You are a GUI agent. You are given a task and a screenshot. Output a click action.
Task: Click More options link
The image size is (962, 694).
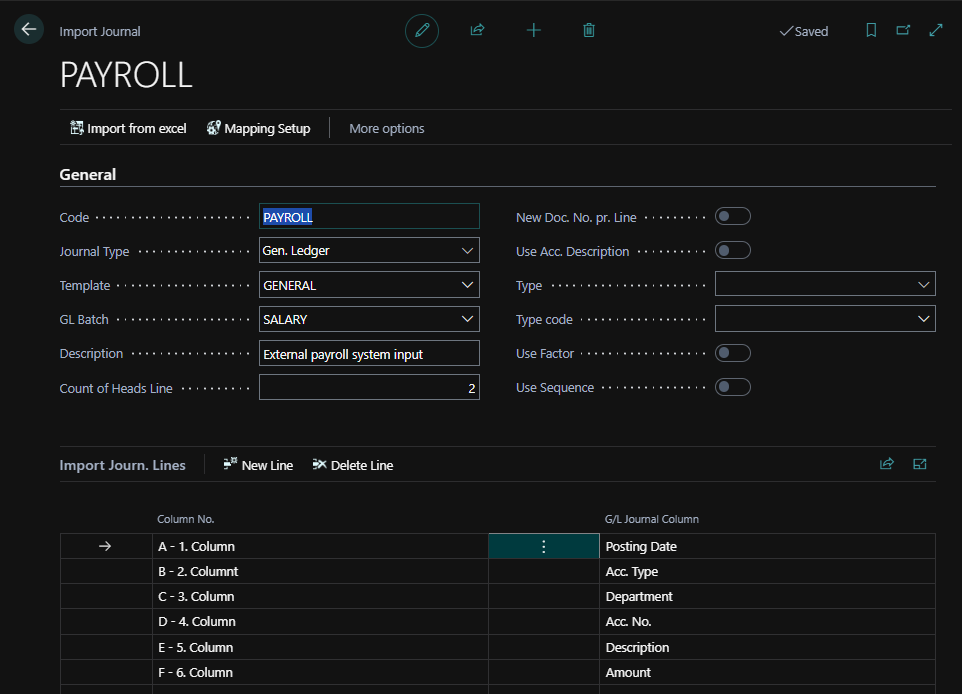tap(386, 128)
